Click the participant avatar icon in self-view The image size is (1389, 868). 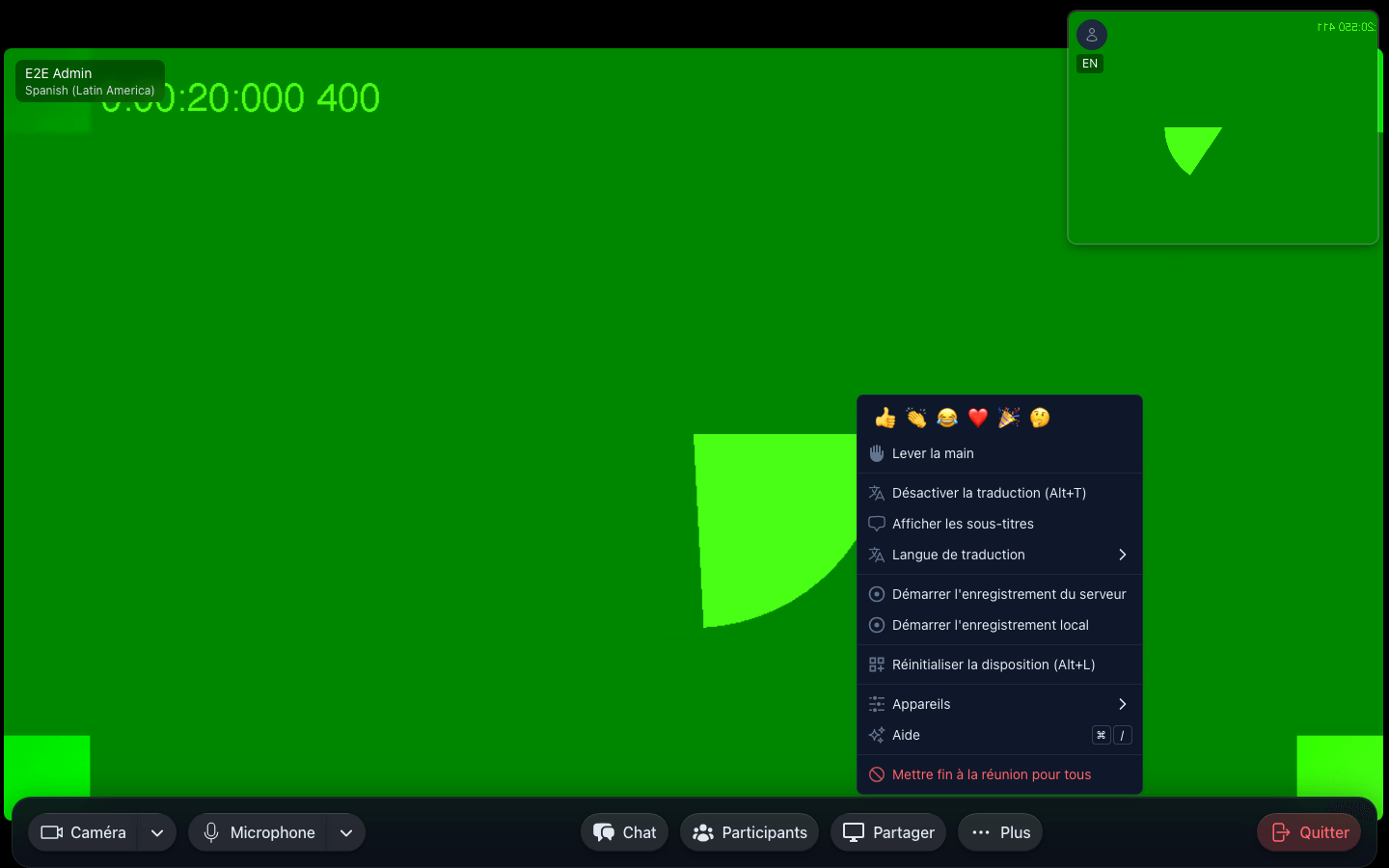(x=1092, y=35)
